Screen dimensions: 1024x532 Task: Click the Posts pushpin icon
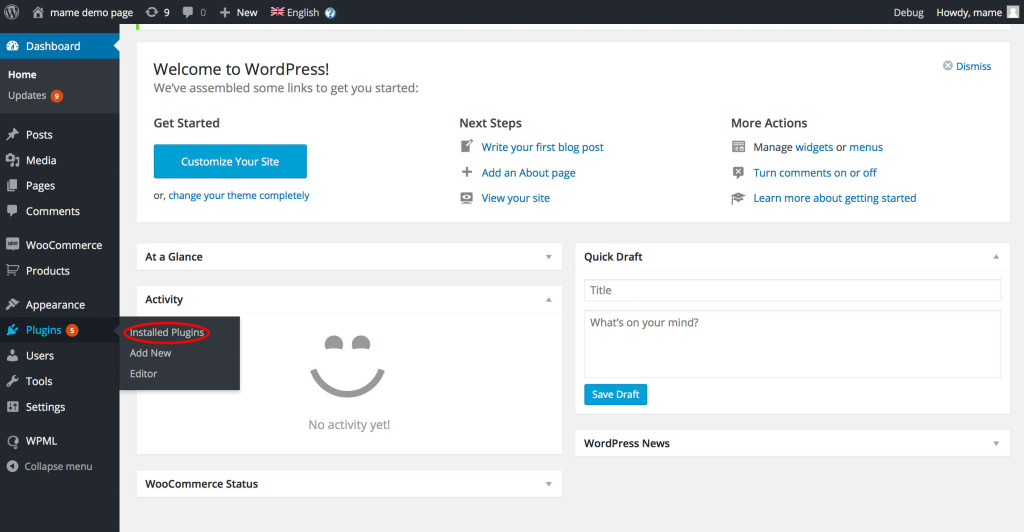[12, 134]
